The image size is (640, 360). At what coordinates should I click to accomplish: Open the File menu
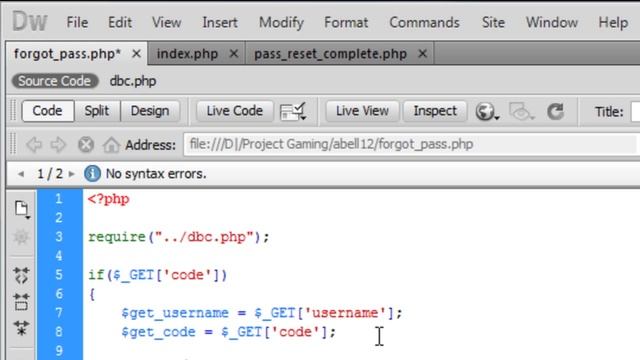click(77, 22)
